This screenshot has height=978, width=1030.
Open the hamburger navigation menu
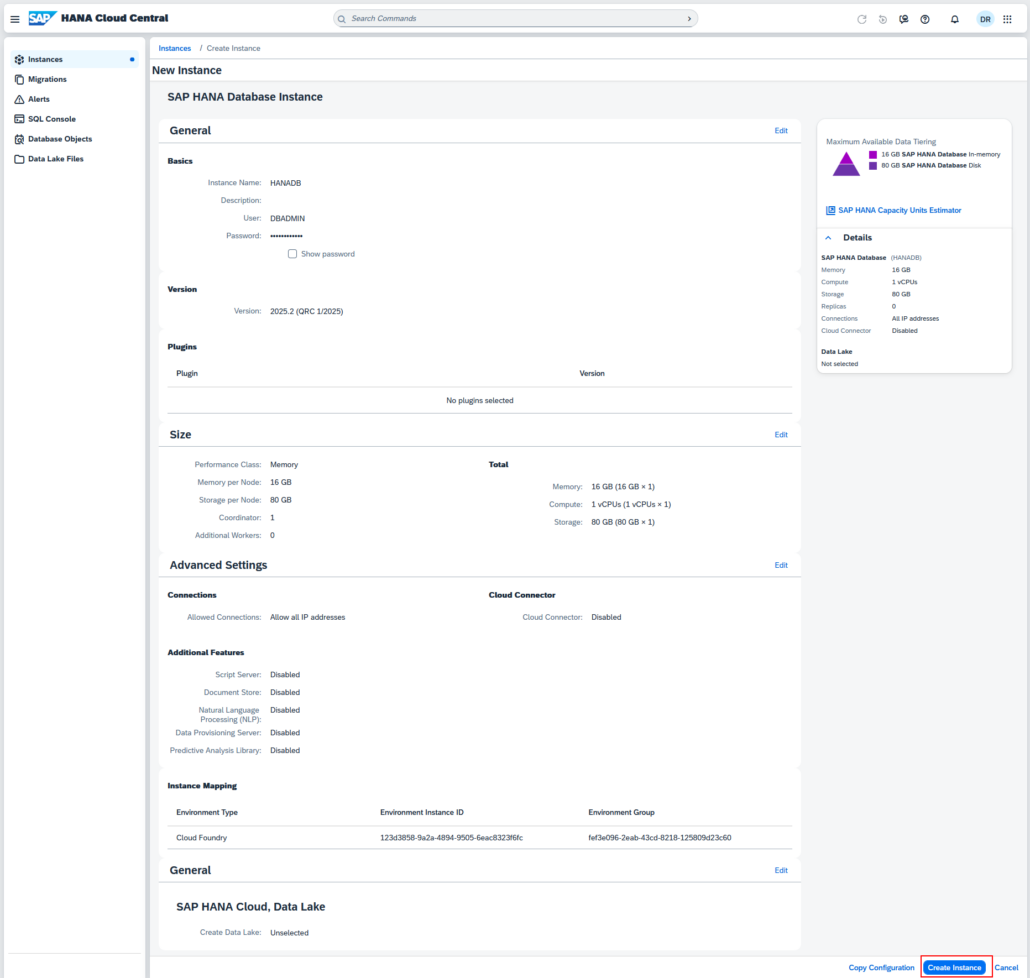[14, 19]
